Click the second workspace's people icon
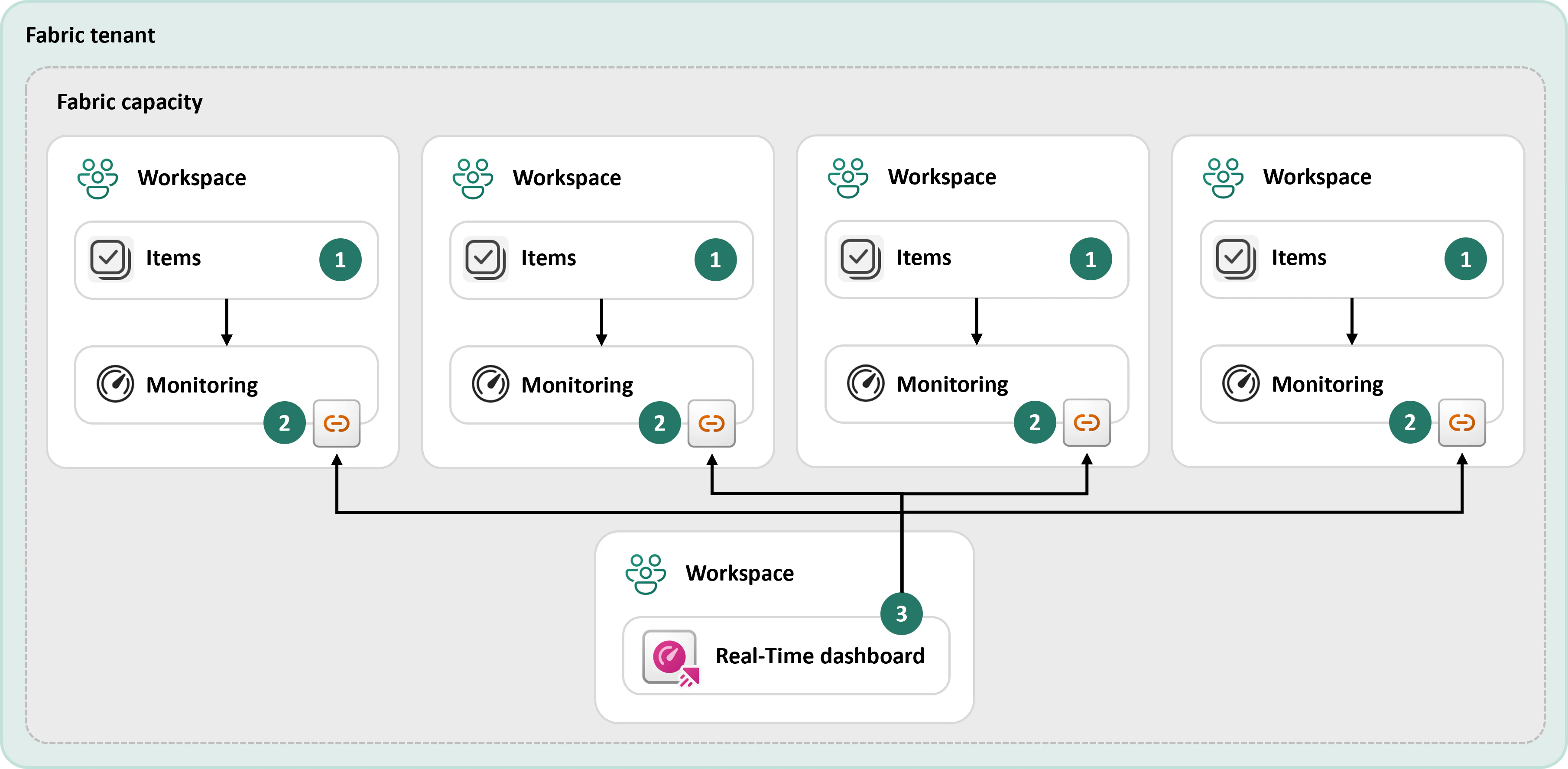The image size is (1568, 769). [x=472, y=179]
